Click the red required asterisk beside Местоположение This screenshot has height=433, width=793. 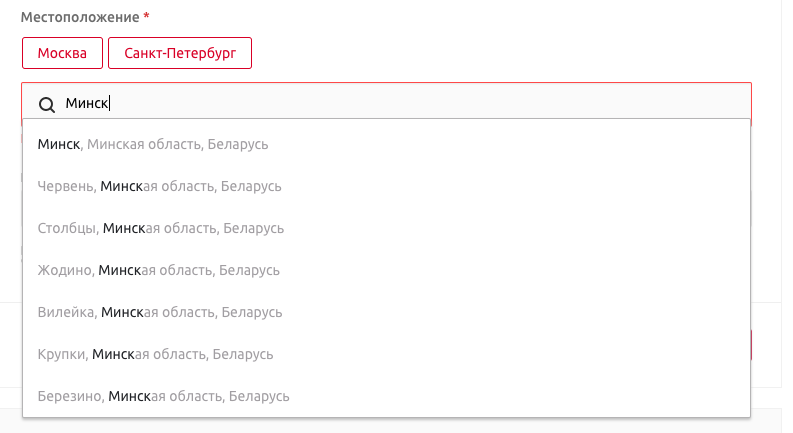tap(146, 16)
